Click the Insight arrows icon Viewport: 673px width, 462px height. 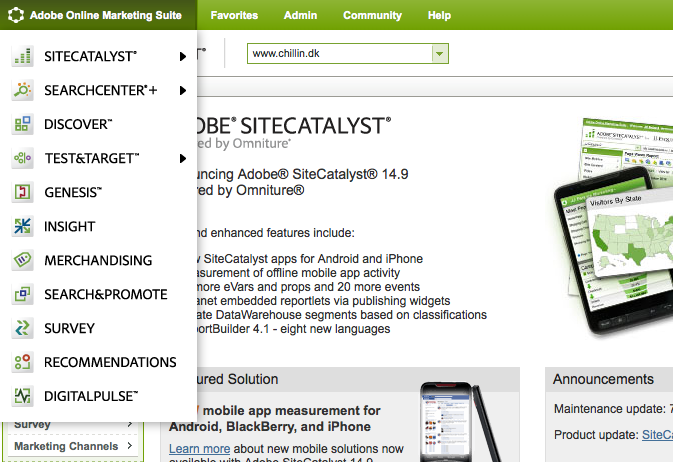pyautogui.click(x=22, y=226)
